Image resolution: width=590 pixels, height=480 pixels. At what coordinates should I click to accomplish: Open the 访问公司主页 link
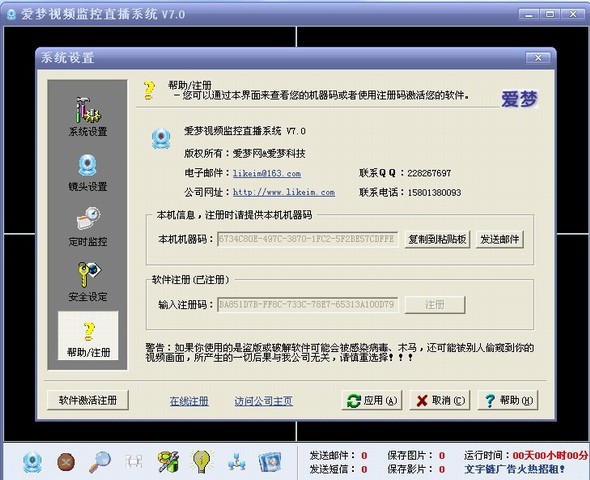point(263,401)
